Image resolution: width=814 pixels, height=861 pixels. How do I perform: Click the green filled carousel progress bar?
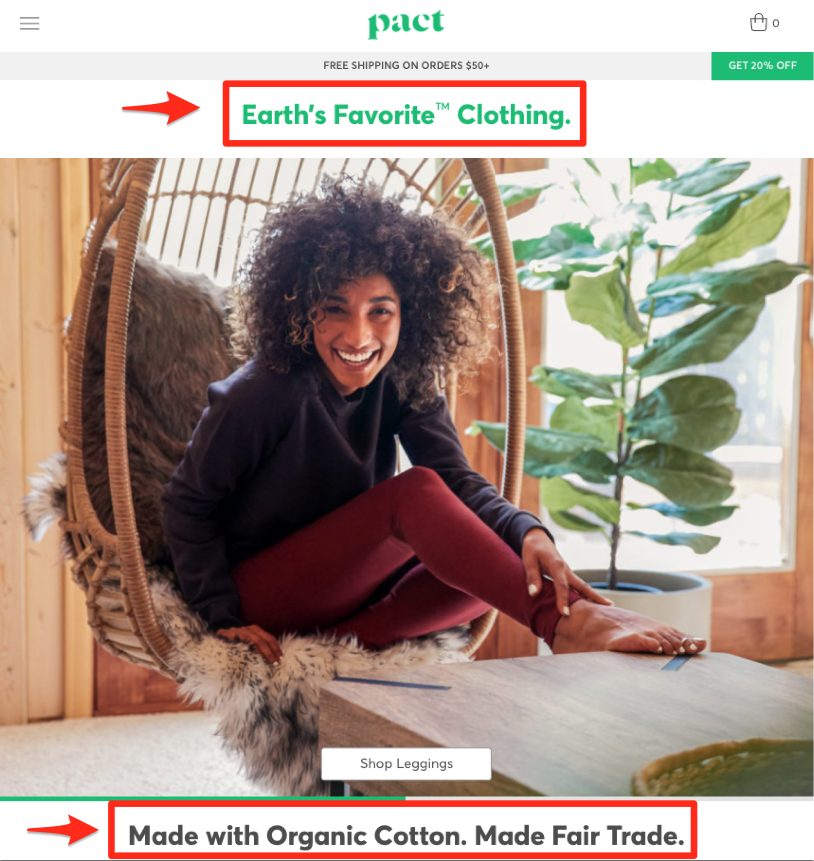pos(203,798)
